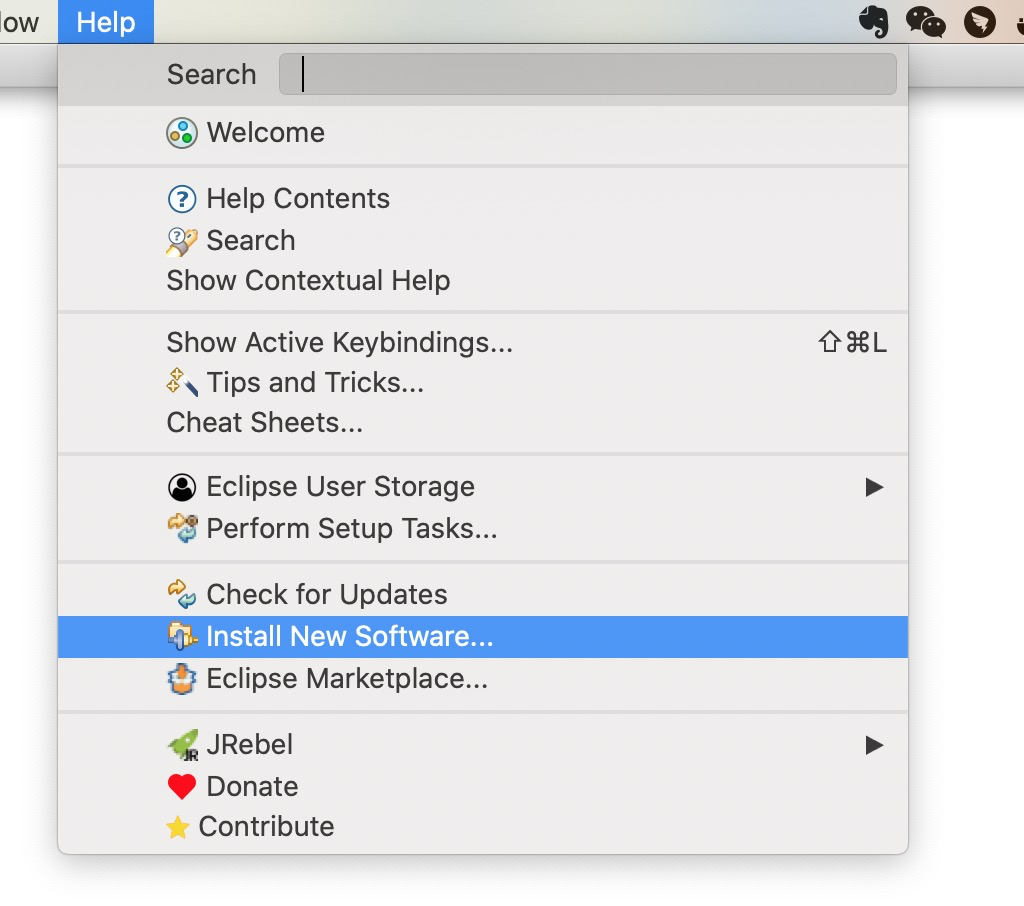
Task: Click the JRebel rocket icon
Action: point(182,745)
